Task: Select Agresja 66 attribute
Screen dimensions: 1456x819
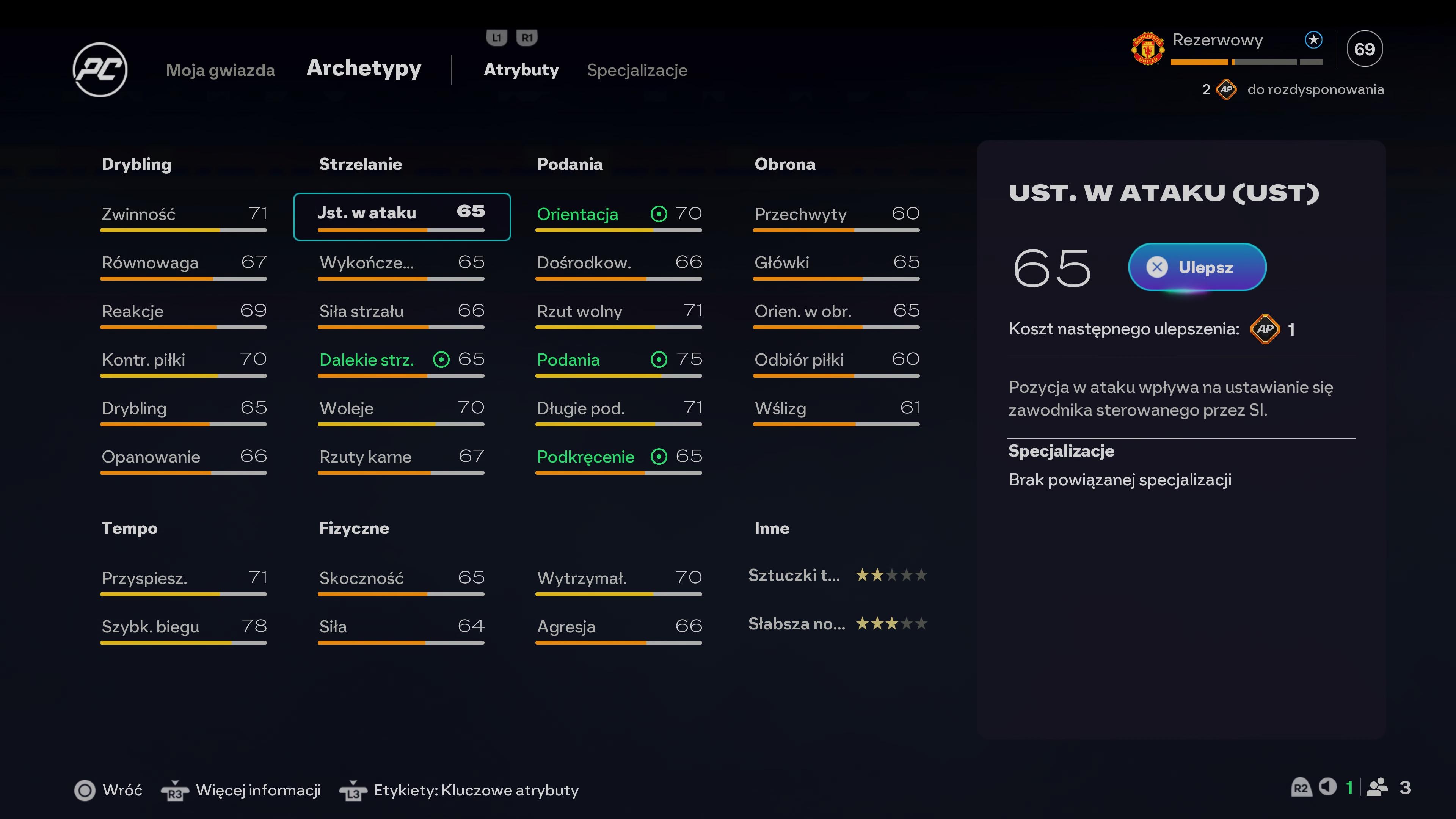Action: pyautogui.click(x=619, y=630)
